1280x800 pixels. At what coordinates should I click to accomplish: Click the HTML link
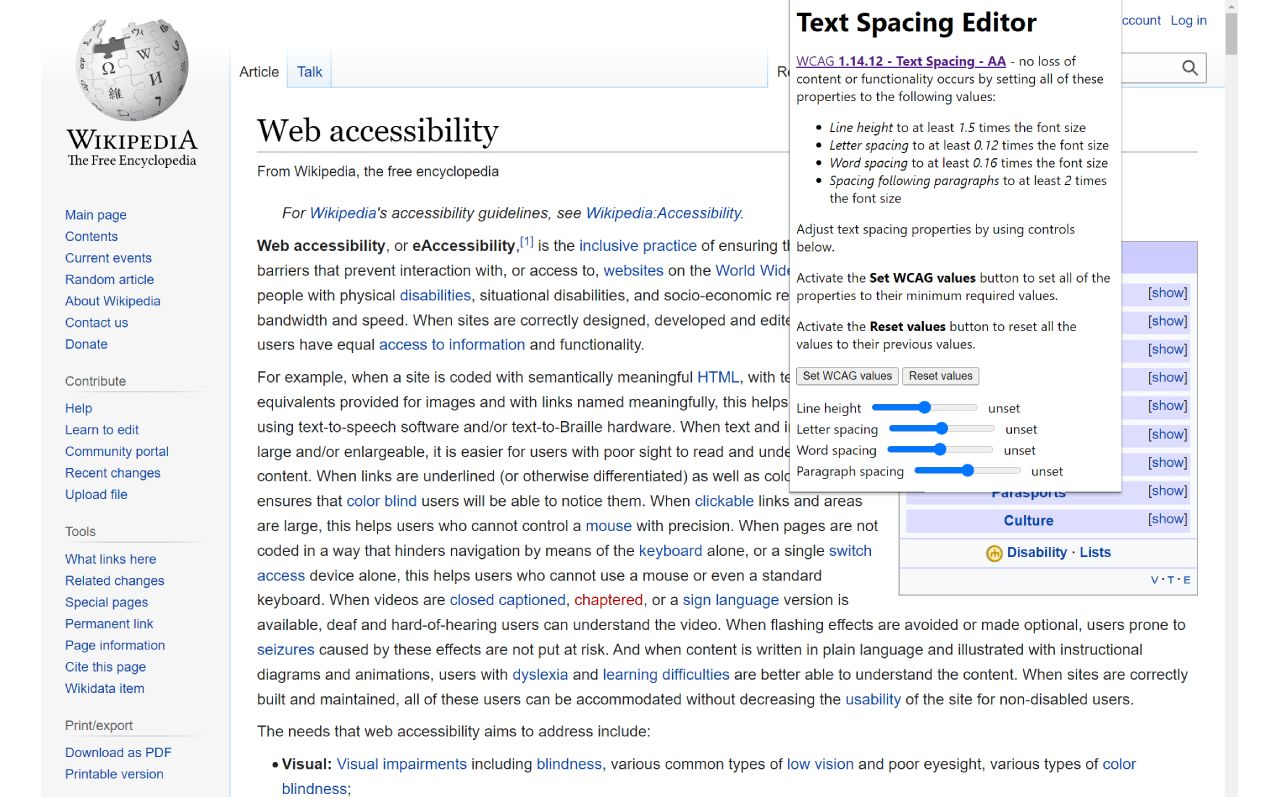point(718,377)
